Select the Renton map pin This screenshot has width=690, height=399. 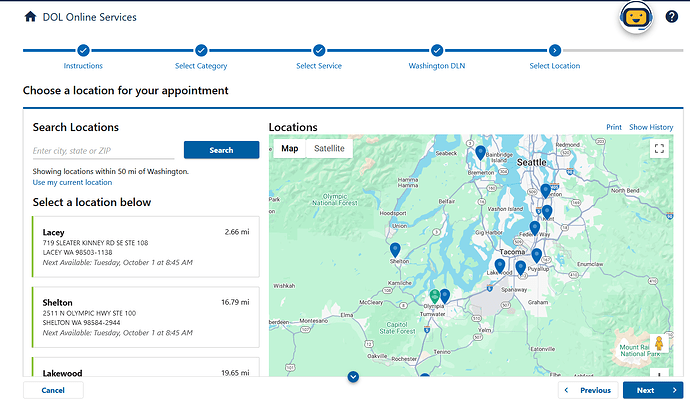point(545,190)
